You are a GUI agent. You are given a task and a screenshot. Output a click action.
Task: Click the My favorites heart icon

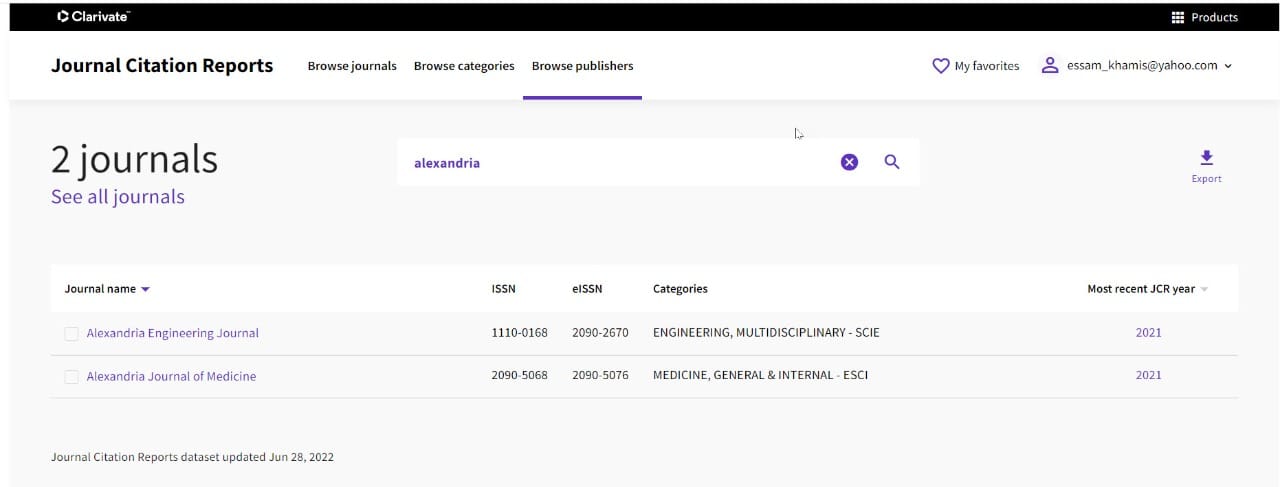940,66
